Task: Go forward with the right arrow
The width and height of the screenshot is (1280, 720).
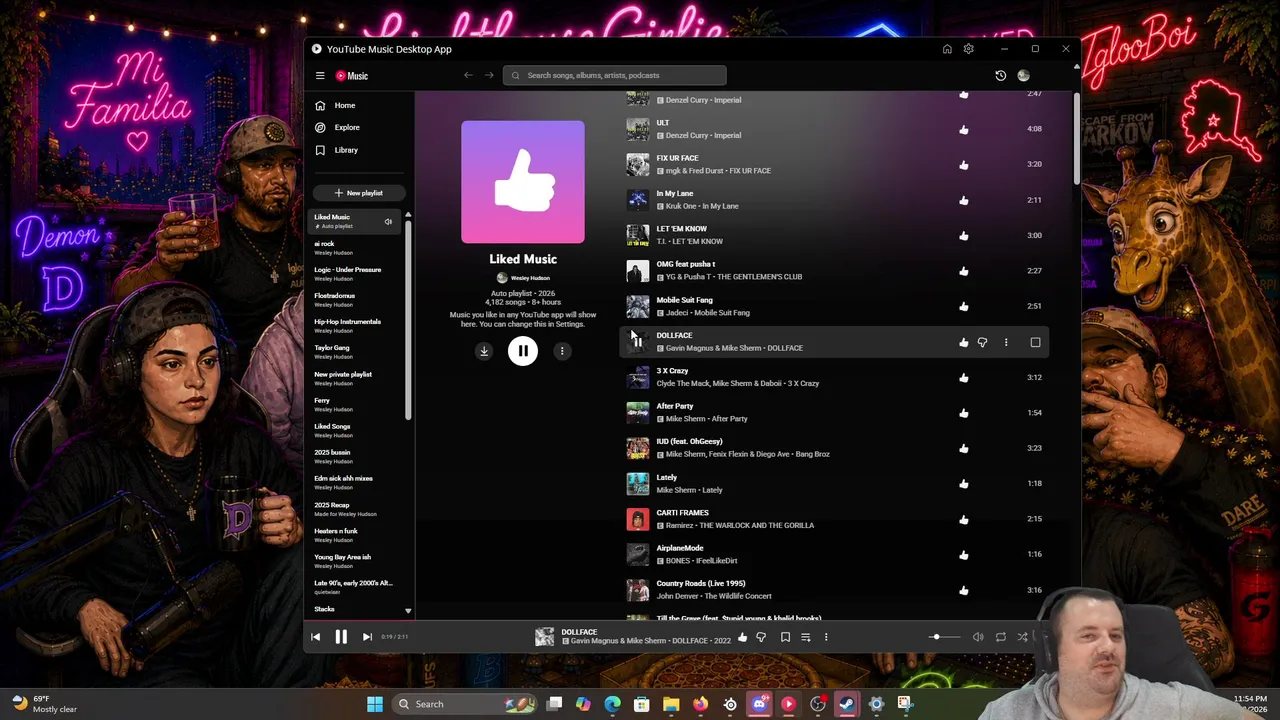Action: (489, 75)
